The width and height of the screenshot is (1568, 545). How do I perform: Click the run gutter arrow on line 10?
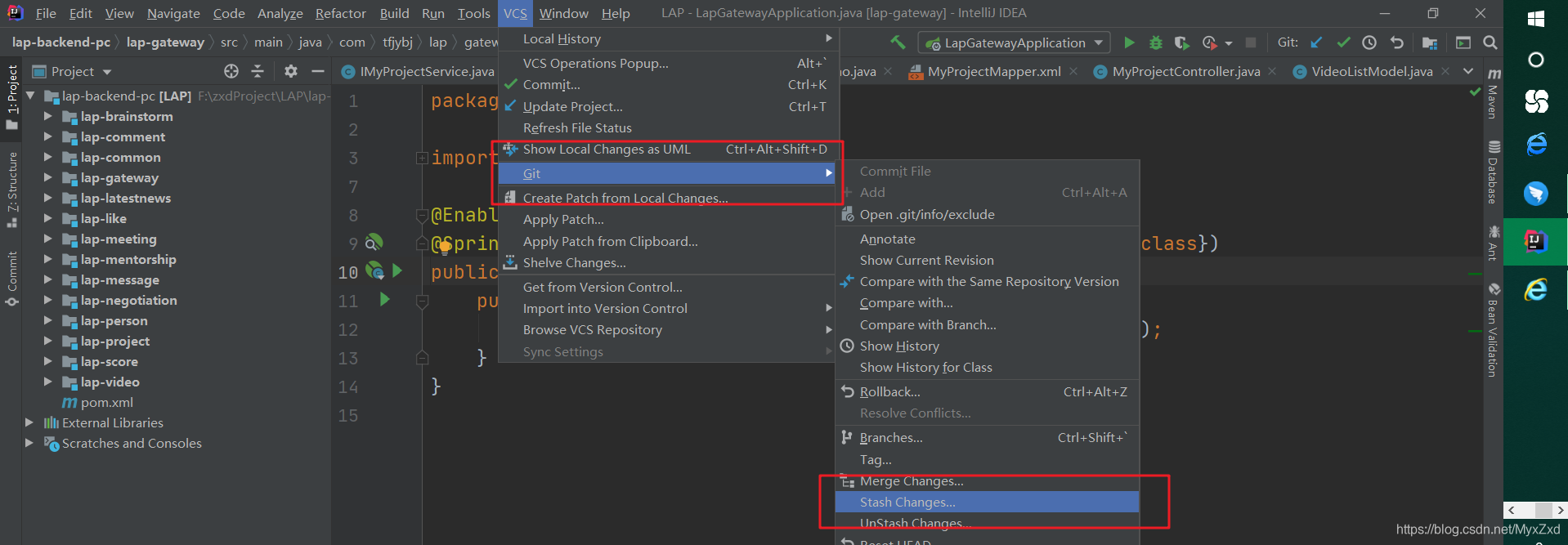(x=397, y=270)
